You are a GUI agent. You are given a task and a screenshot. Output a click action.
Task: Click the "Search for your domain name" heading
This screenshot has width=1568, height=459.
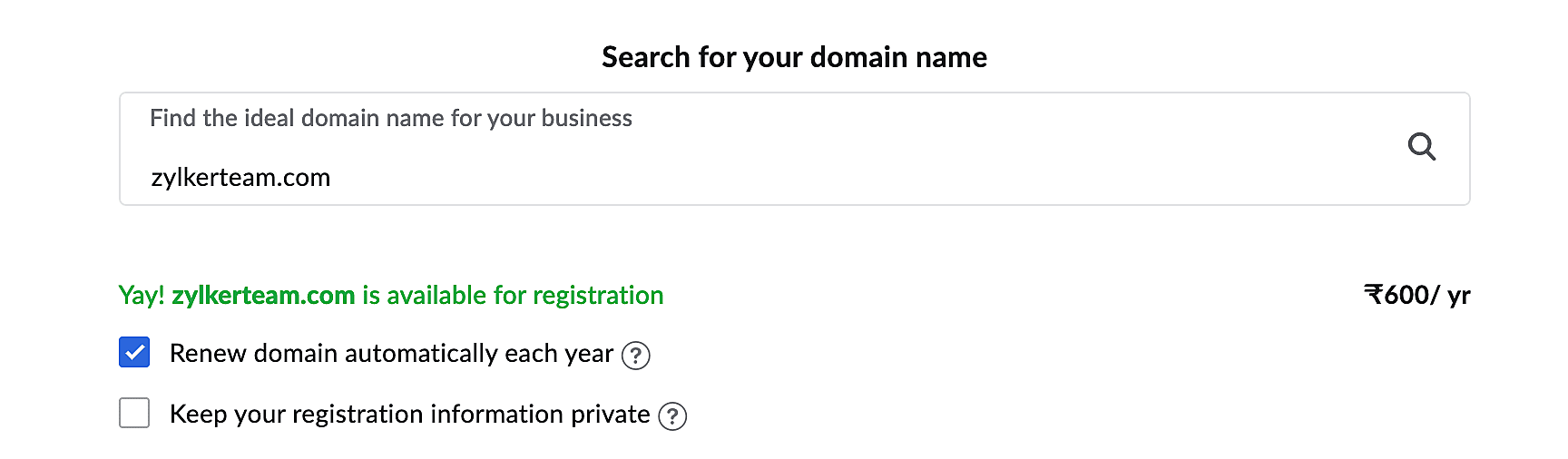click(x=794, y=57)
